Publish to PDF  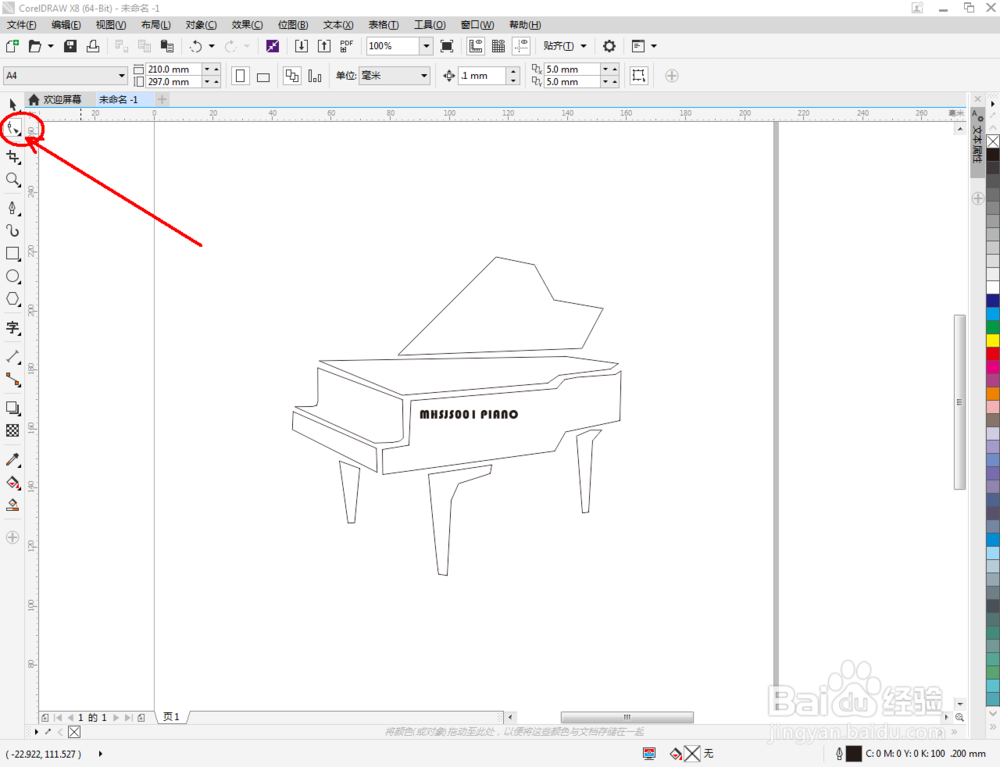[x=346, y=46]
